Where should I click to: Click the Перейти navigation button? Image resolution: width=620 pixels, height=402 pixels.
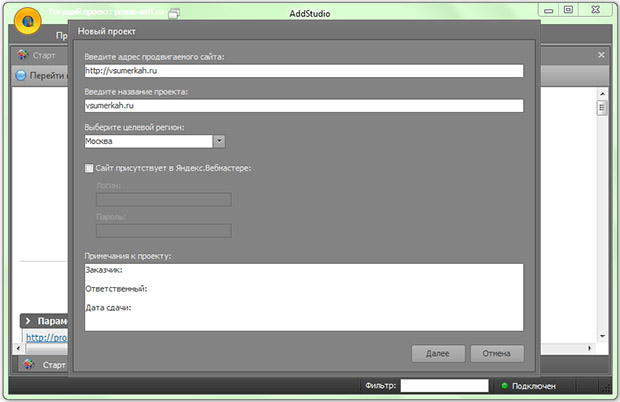[42, 75]
